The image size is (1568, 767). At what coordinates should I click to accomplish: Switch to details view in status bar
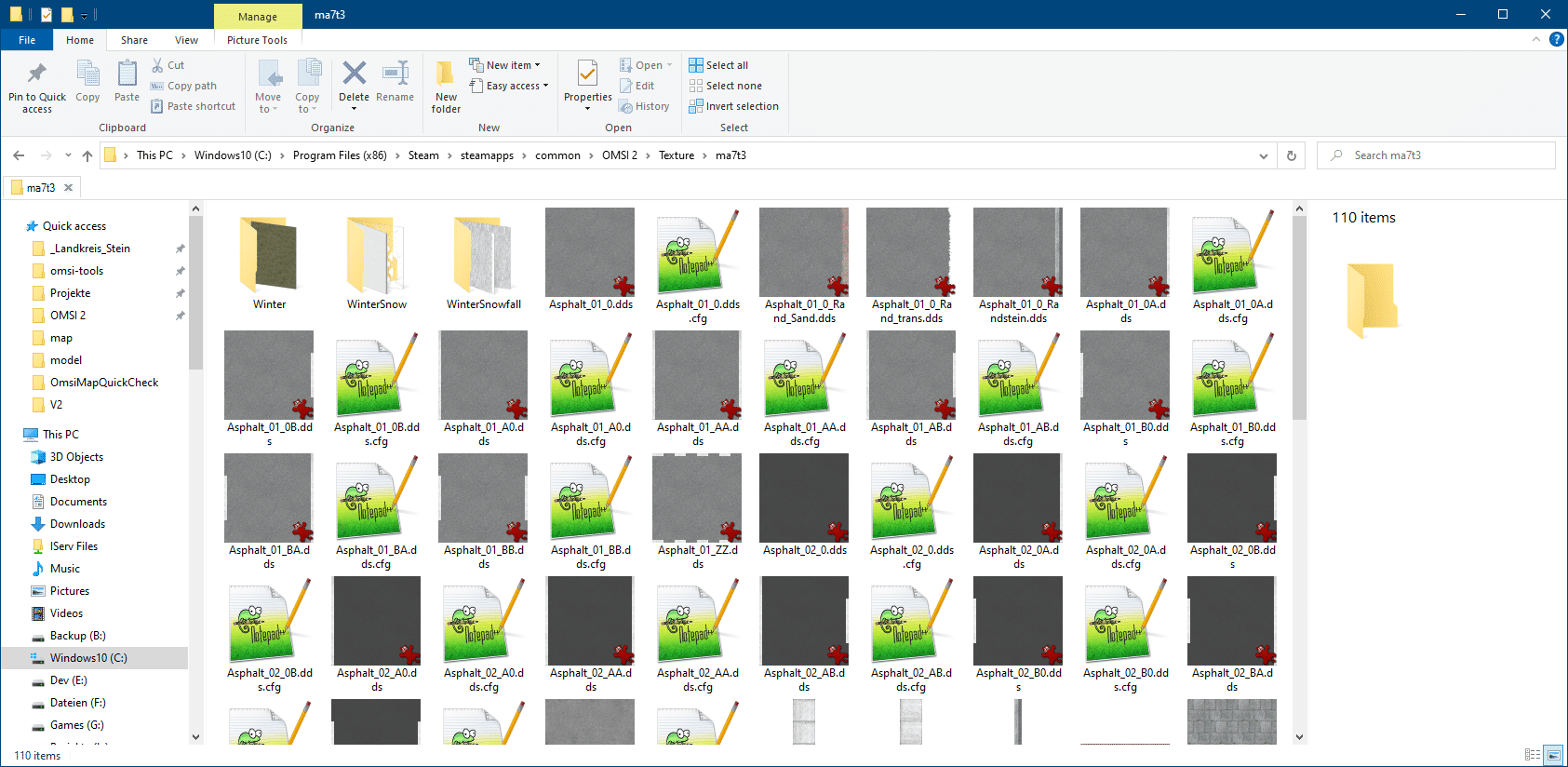(x=1533, y=755)
